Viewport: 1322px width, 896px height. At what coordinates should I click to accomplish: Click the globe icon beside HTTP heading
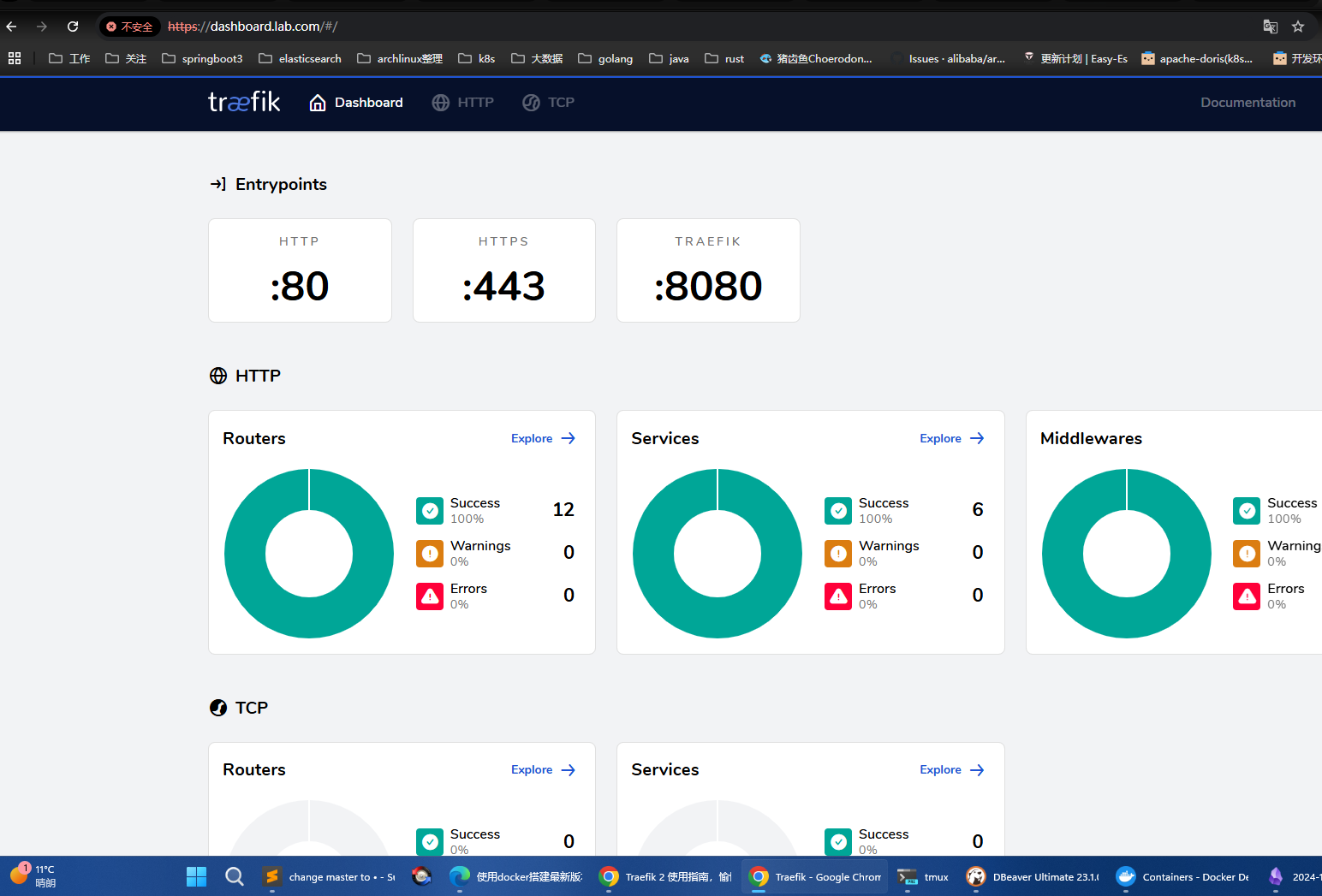218,376
